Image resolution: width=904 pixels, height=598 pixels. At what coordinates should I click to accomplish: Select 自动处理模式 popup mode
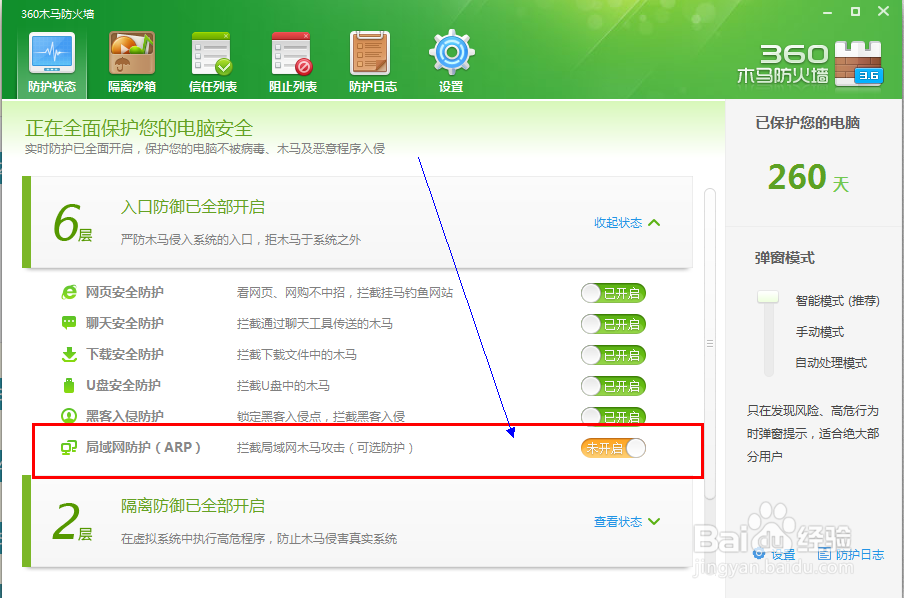coord(831,363)
